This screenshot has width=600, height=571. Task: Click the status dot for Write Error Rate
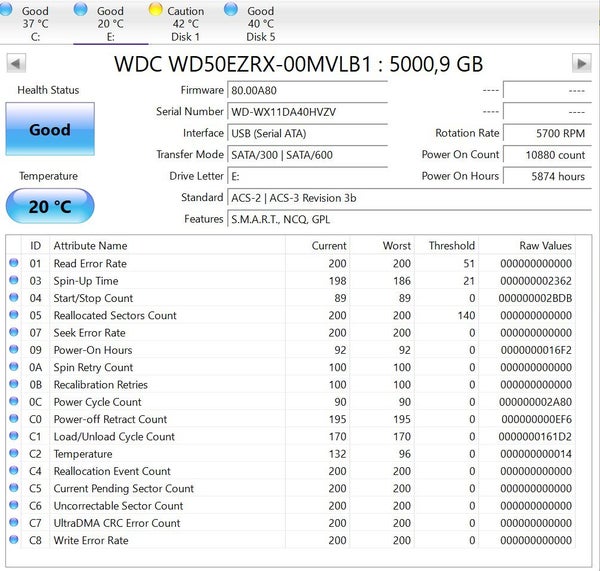coord(14,539)
